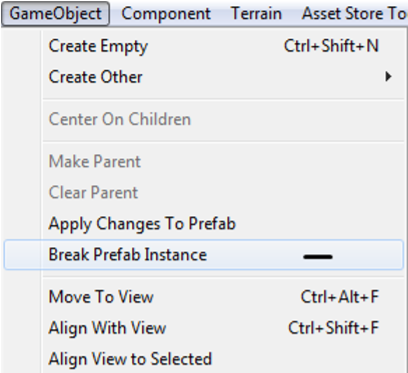Open the GameObject menu in the menu bar

55,14
